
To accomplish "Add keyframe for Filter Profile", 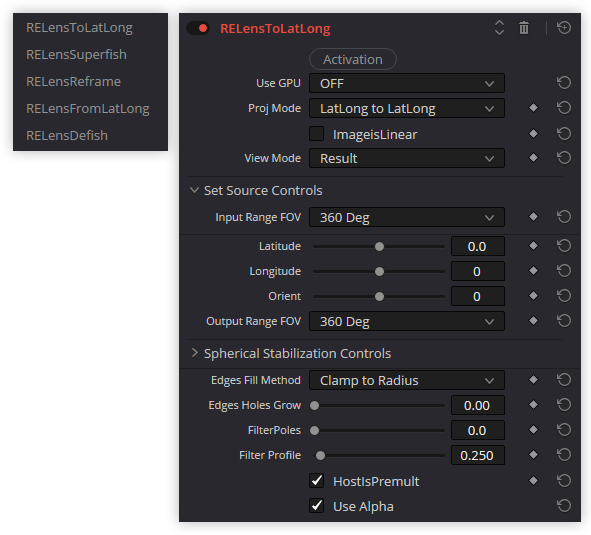I will pos(533,455).
